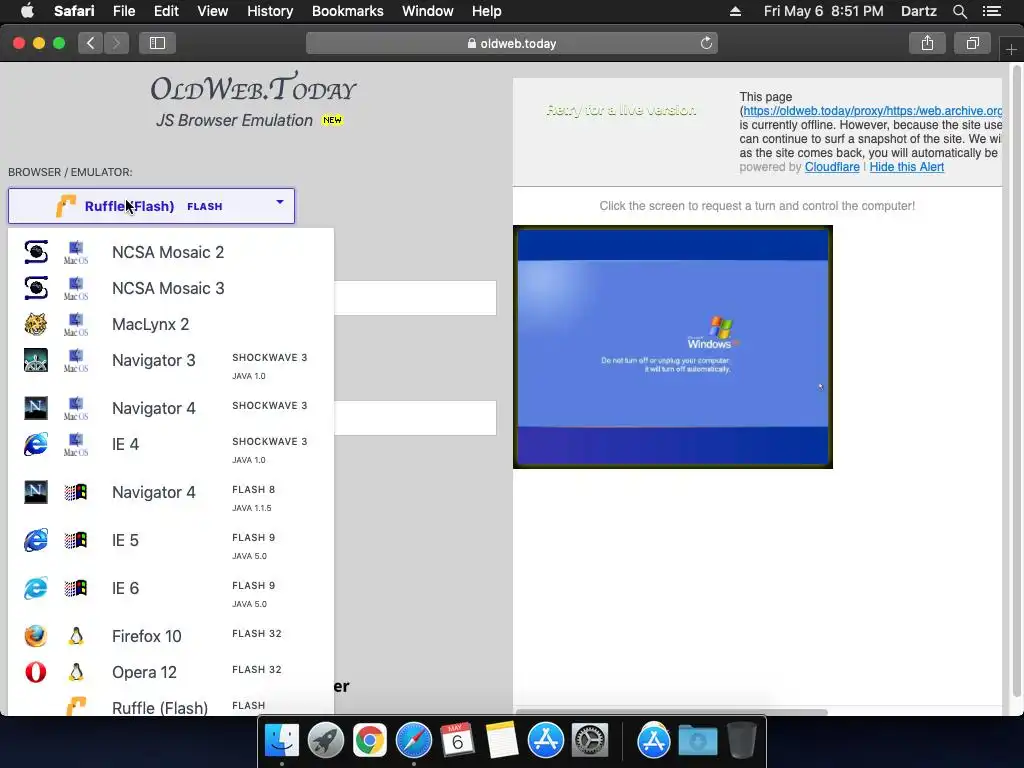
Task: Open the Browser / Emulator dropdown
Action: [151, 206]
